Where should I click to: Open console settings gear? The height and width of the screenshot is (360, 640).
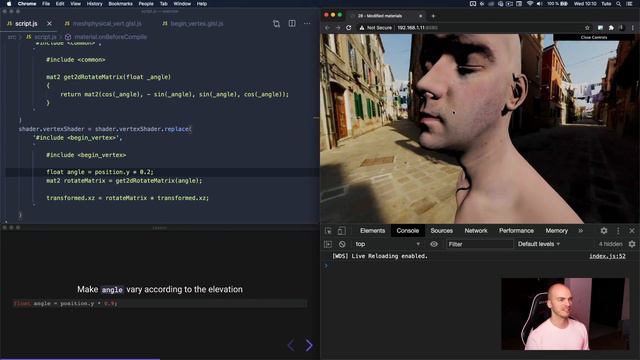click(632, 244)
